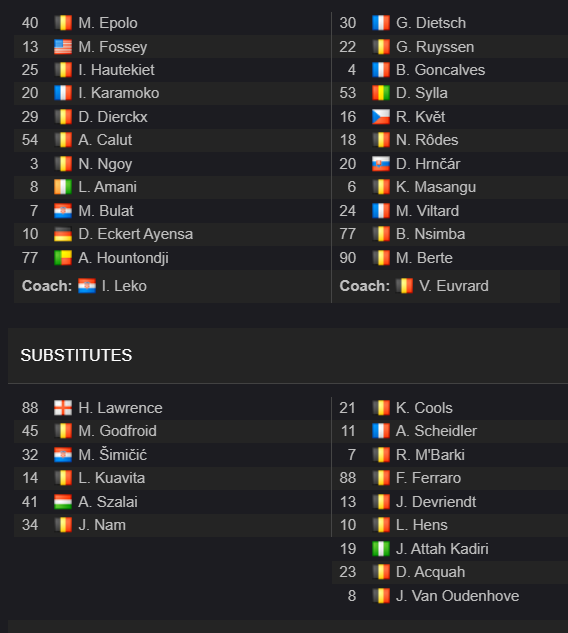
Task: Open player K. Masangu
Action: (x=436, y=187)
